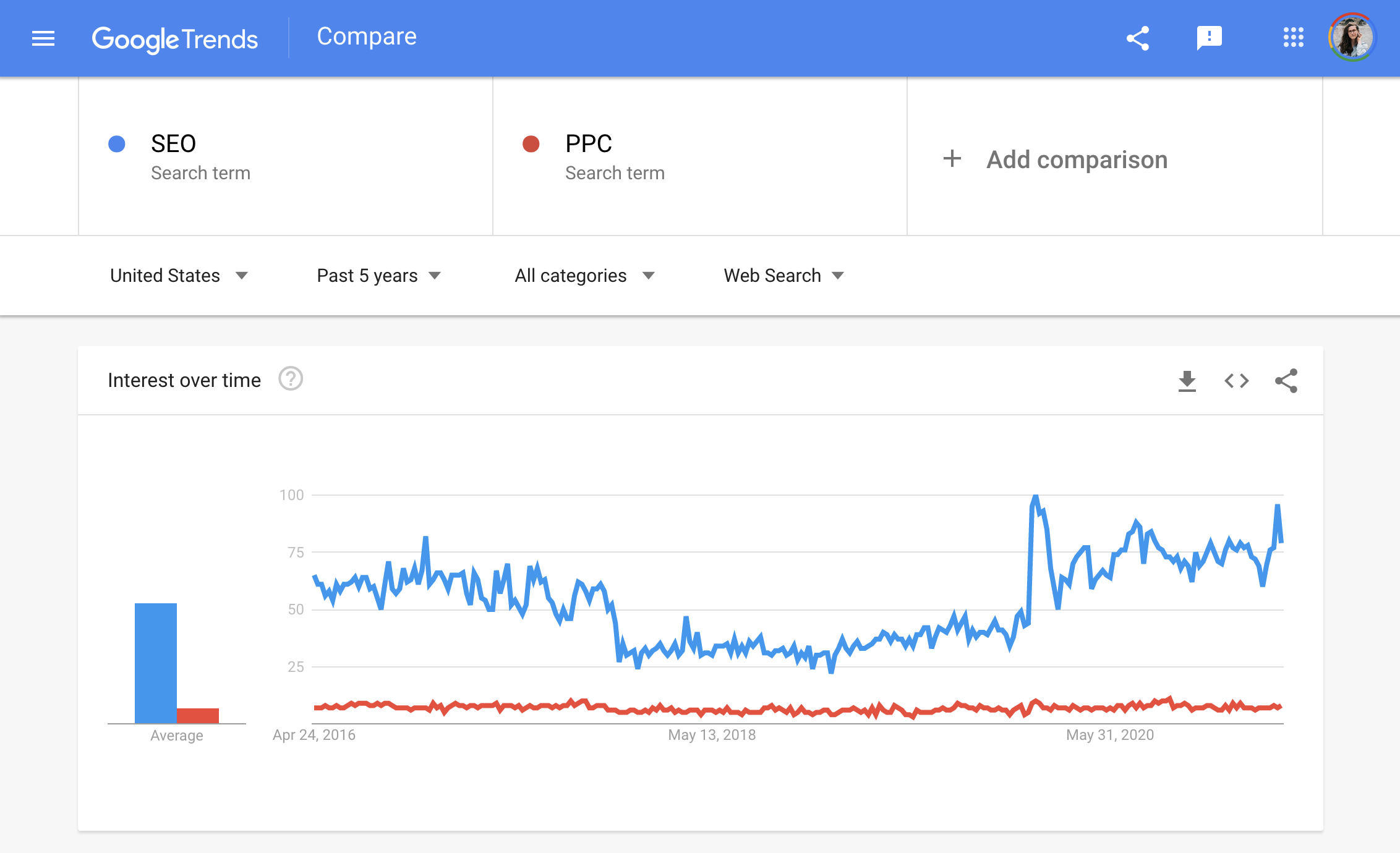
Task: Open the hamburger main menu
Action: click(43, 38)
